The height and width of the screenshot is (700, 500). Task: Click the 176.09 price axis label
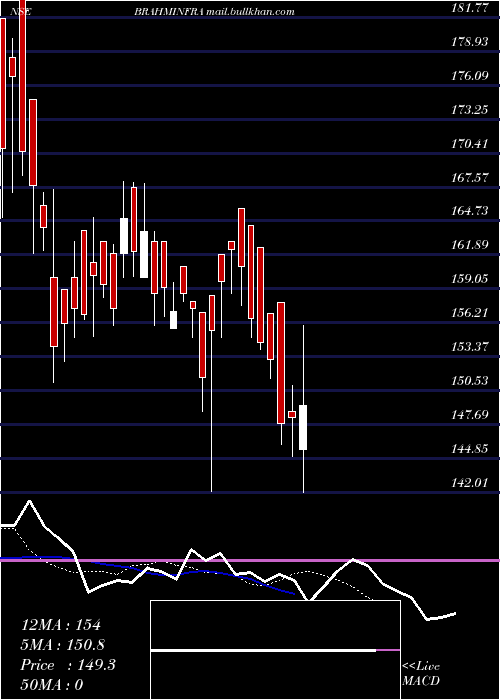(469, 75)
